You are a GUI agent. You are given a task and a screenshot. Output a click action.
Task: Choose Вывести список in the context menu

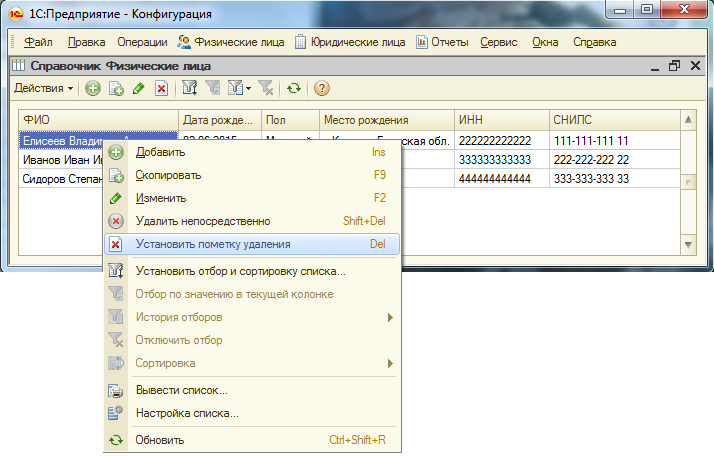[252, 390]
